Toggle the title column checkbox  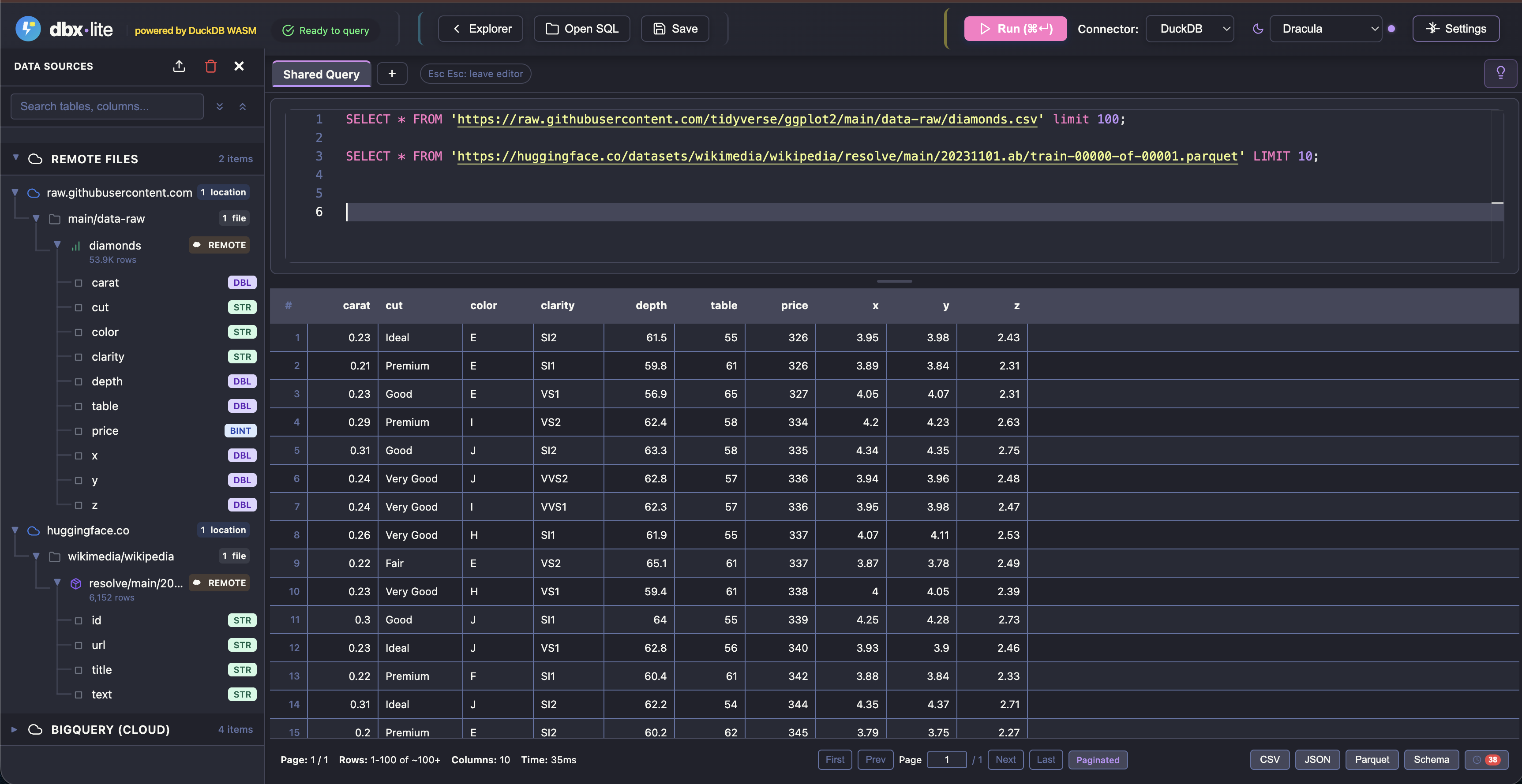(78, 670)
